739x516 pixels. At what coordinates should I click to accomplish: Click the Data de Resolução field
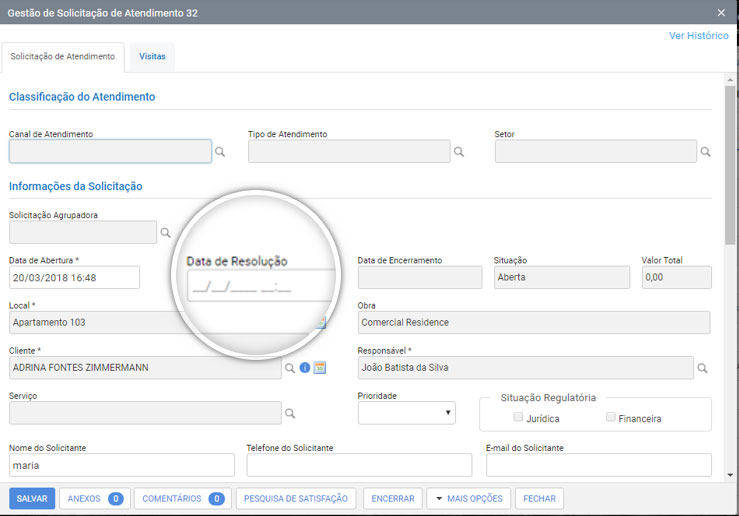(x=262, y=286)
